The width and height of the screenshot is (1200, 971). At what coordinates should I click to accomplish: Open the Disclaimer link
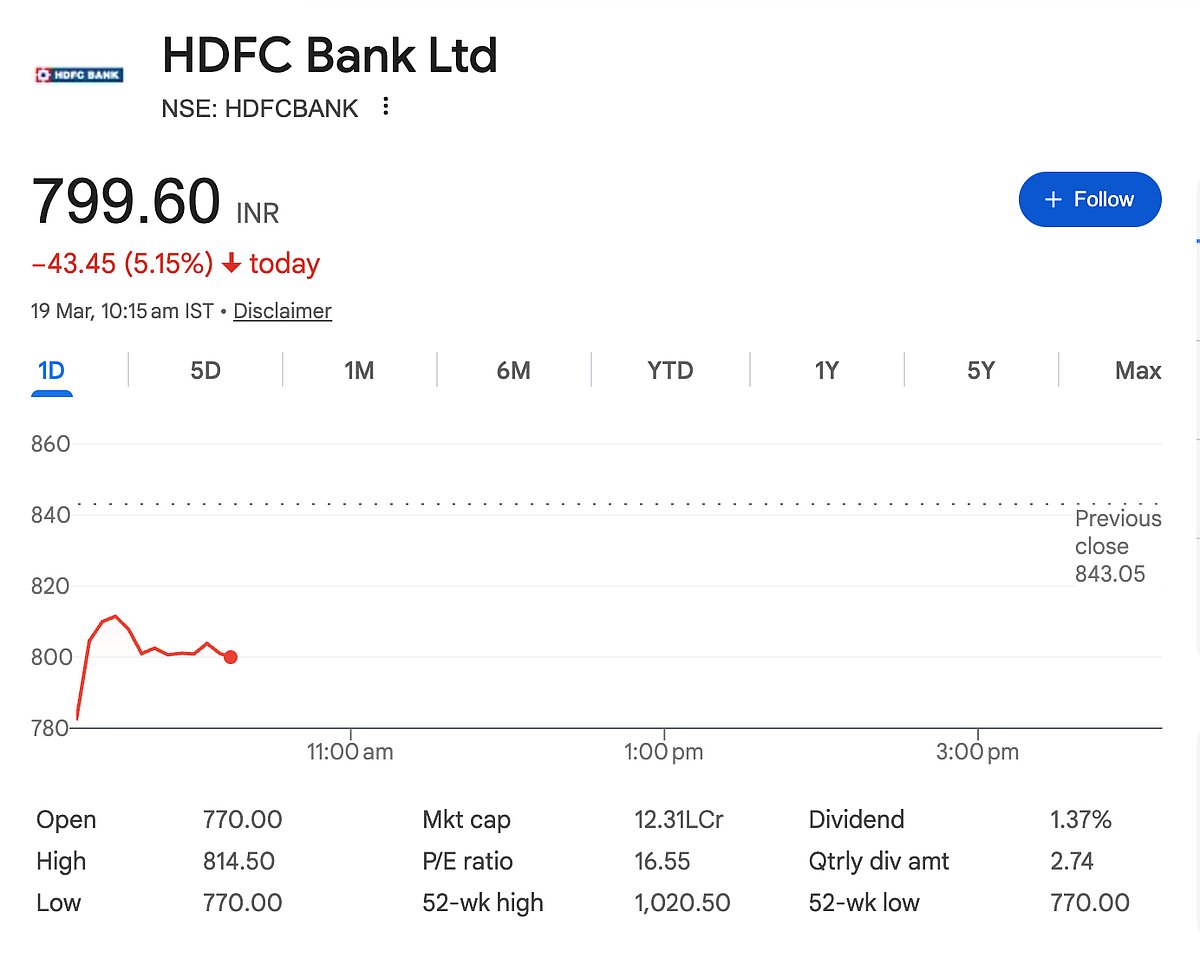pyautogui.click(x=282, y=311)
